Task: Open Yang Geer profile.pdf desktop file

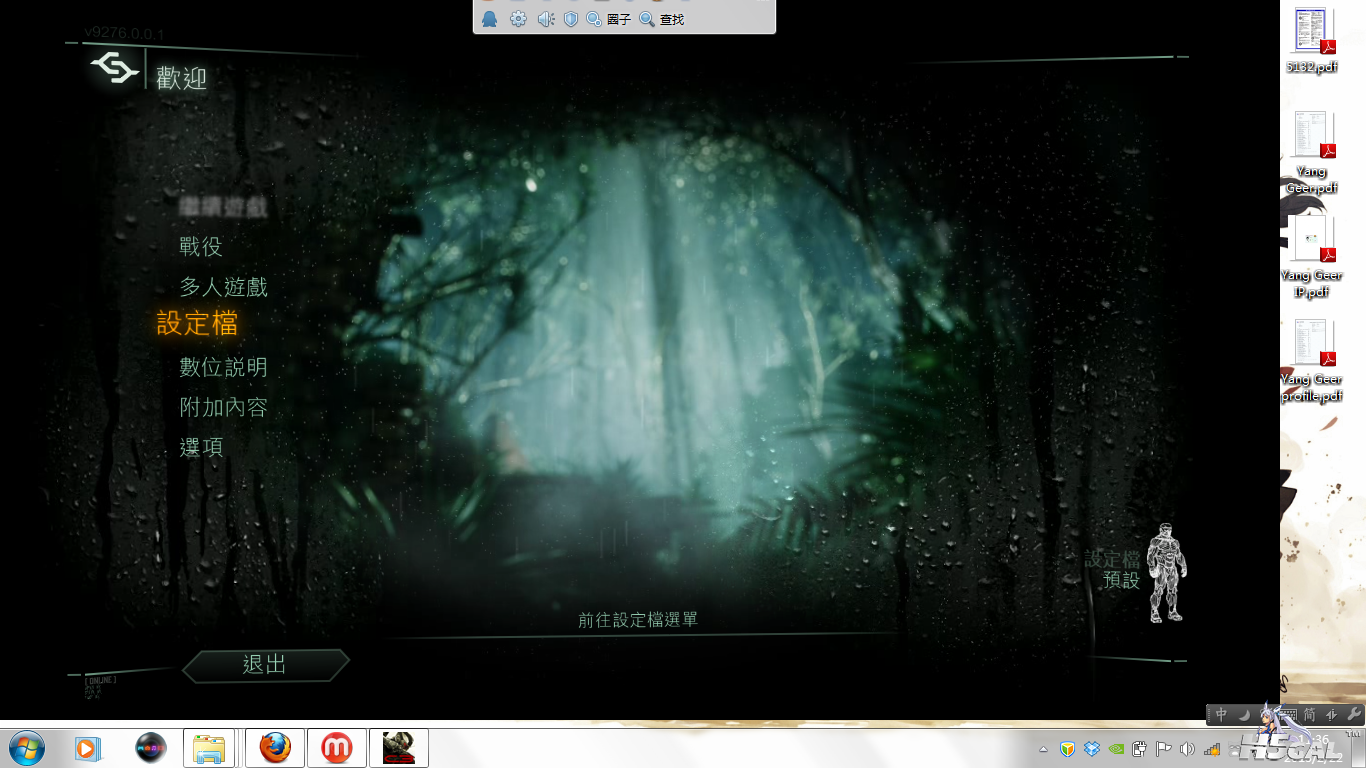Action: point(1313,361)
